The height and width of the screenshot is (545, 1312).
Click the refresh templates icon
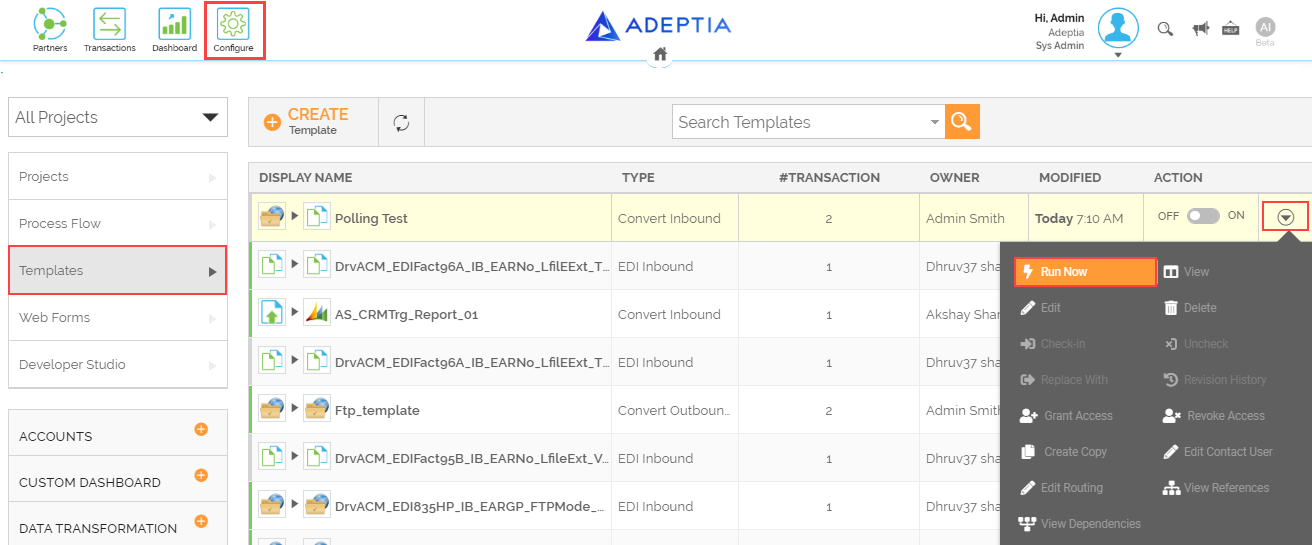click(401, 122)
